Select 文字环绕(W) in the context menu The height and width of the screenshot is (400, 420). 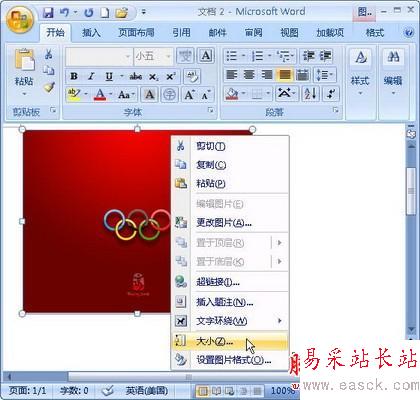[x=229, y=321]
